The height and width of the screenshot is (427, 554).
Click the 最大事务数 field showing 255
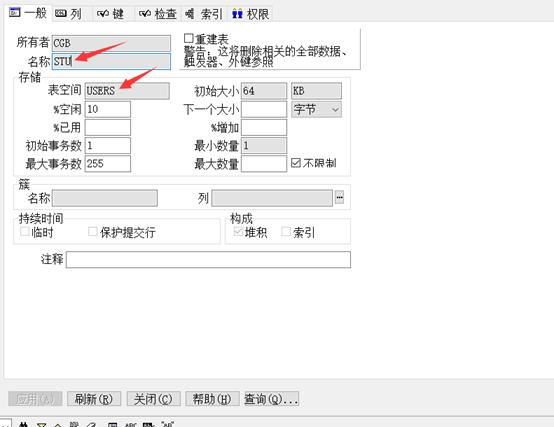(108, 164)
